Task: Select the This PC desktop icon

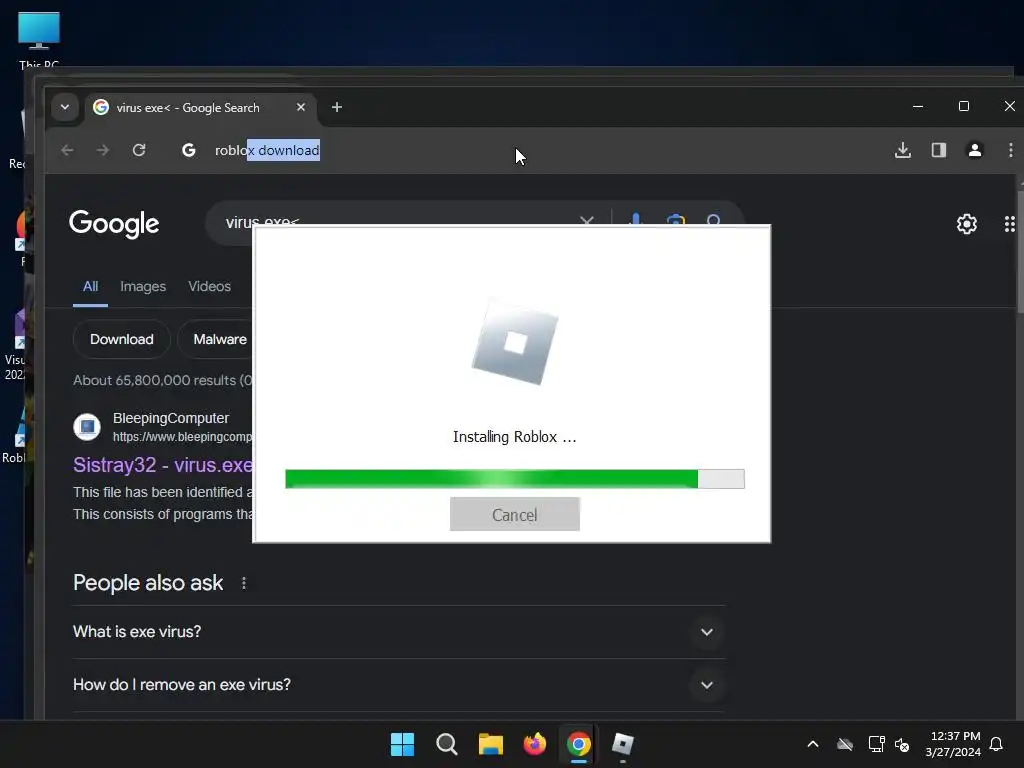Action: [39, 39]
